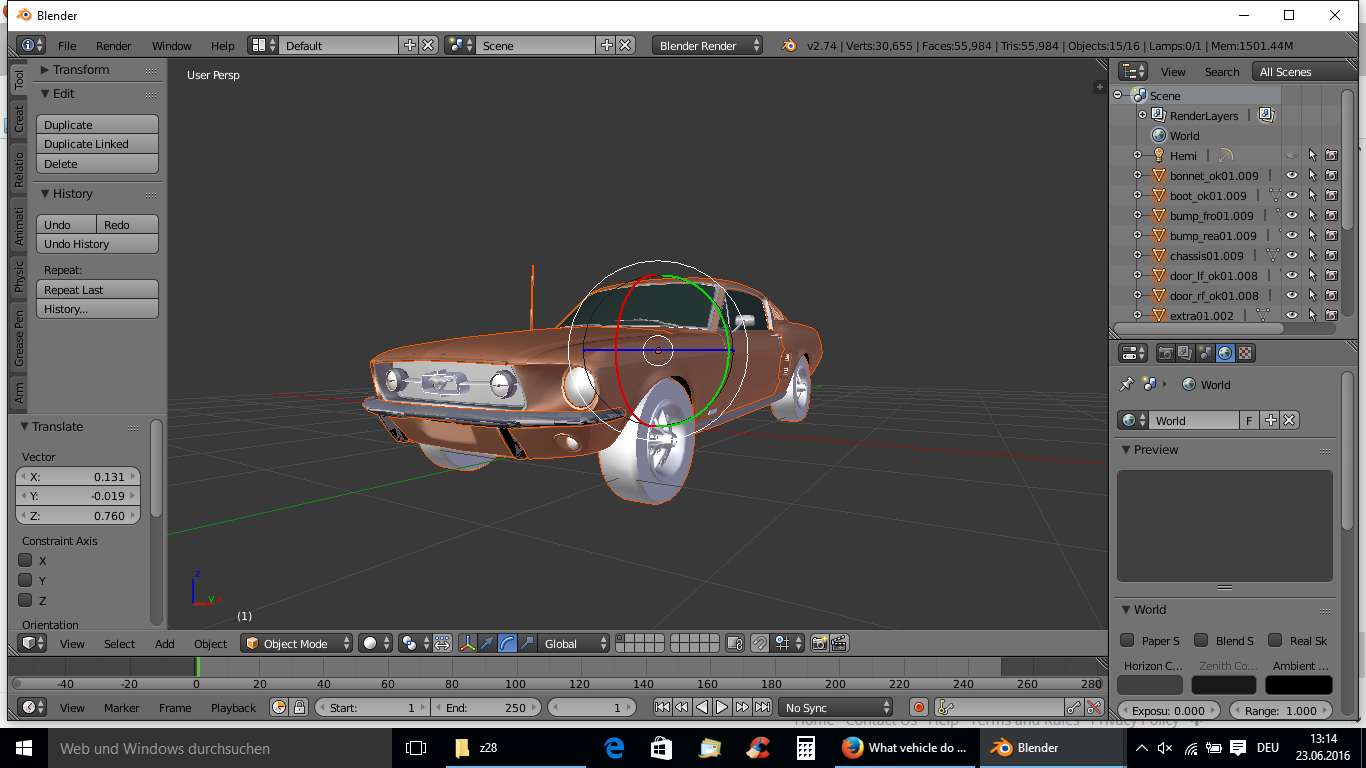1366x768 pixels.
Task: Open the timeline editor type selector
Action: pyautogui.click(x=33, y=707)
